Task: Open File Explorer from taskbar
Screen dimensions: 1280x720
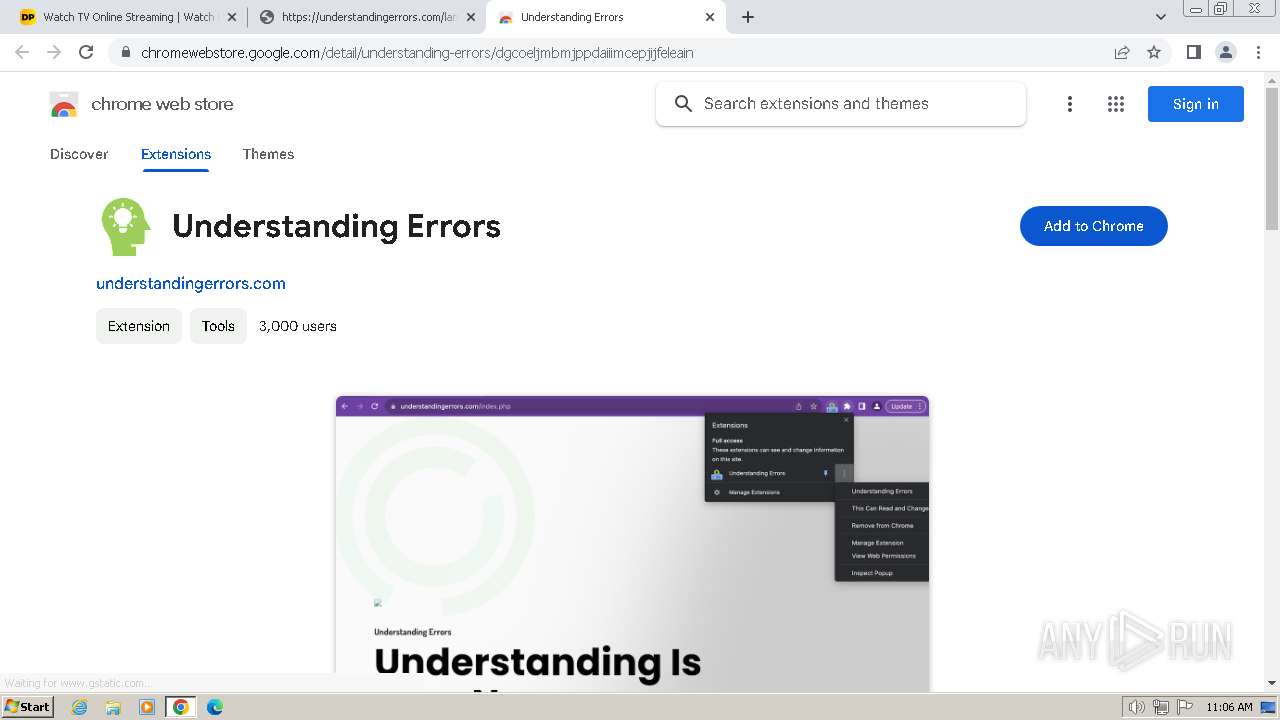Action: point(113,707)
